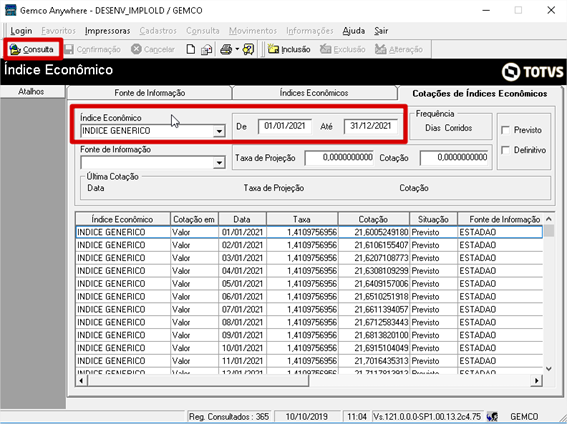Click the greyed Confirmação toolbar button
This screenshot has height=424, width=567.
point(93,49)
